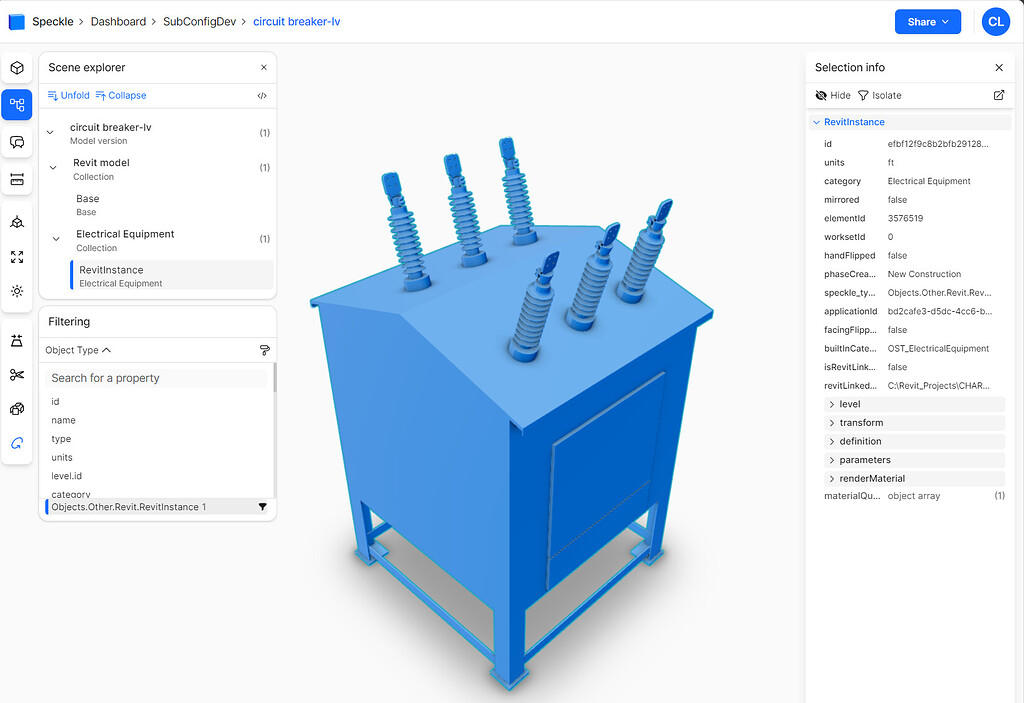Screen dimensions: 1024x703
Task: Click the Explode model icon
Action: click(x=17, y=409)
